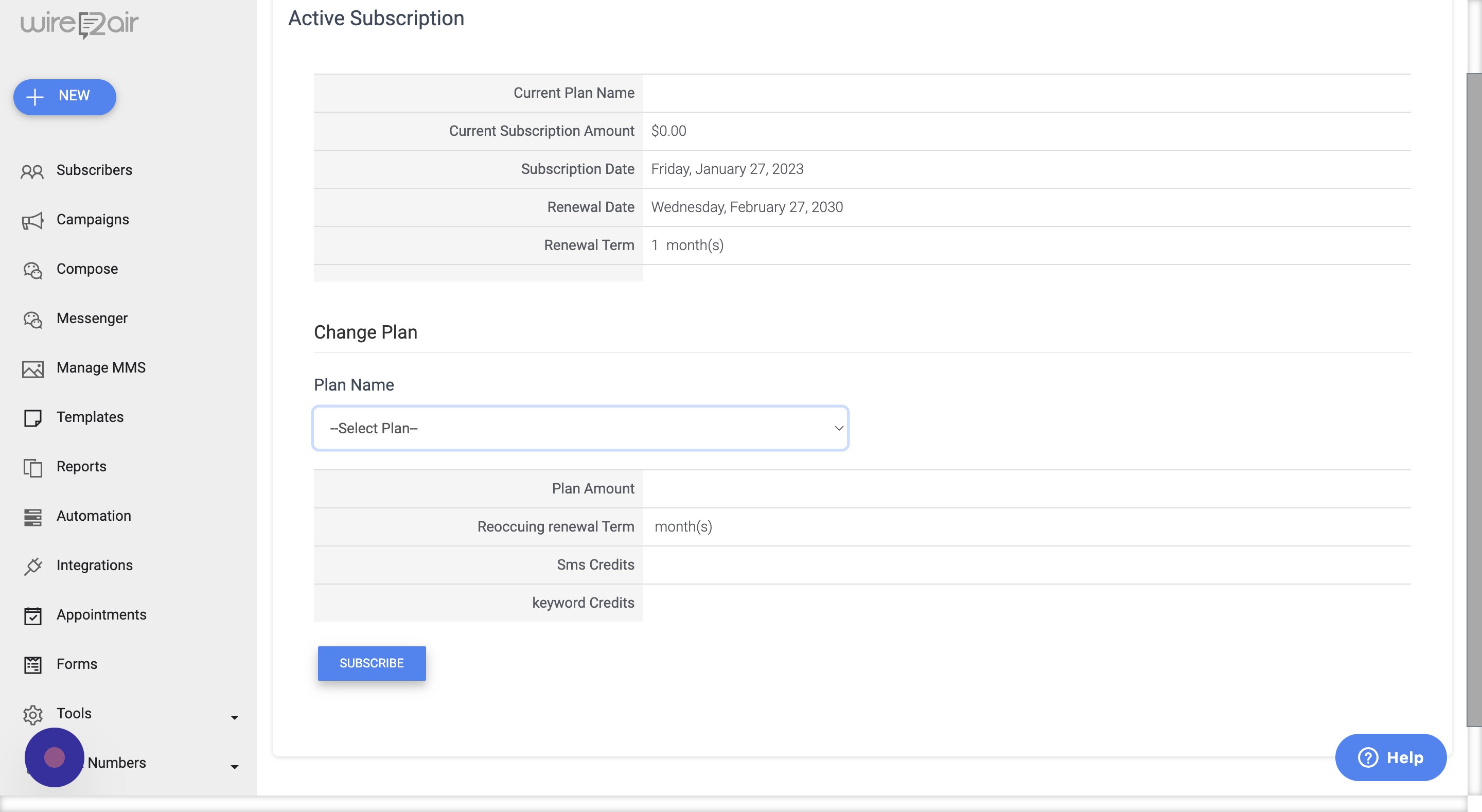Click the Help button
The width and height of the screenshot is (1482, 812).
[x=1390, y=757]
